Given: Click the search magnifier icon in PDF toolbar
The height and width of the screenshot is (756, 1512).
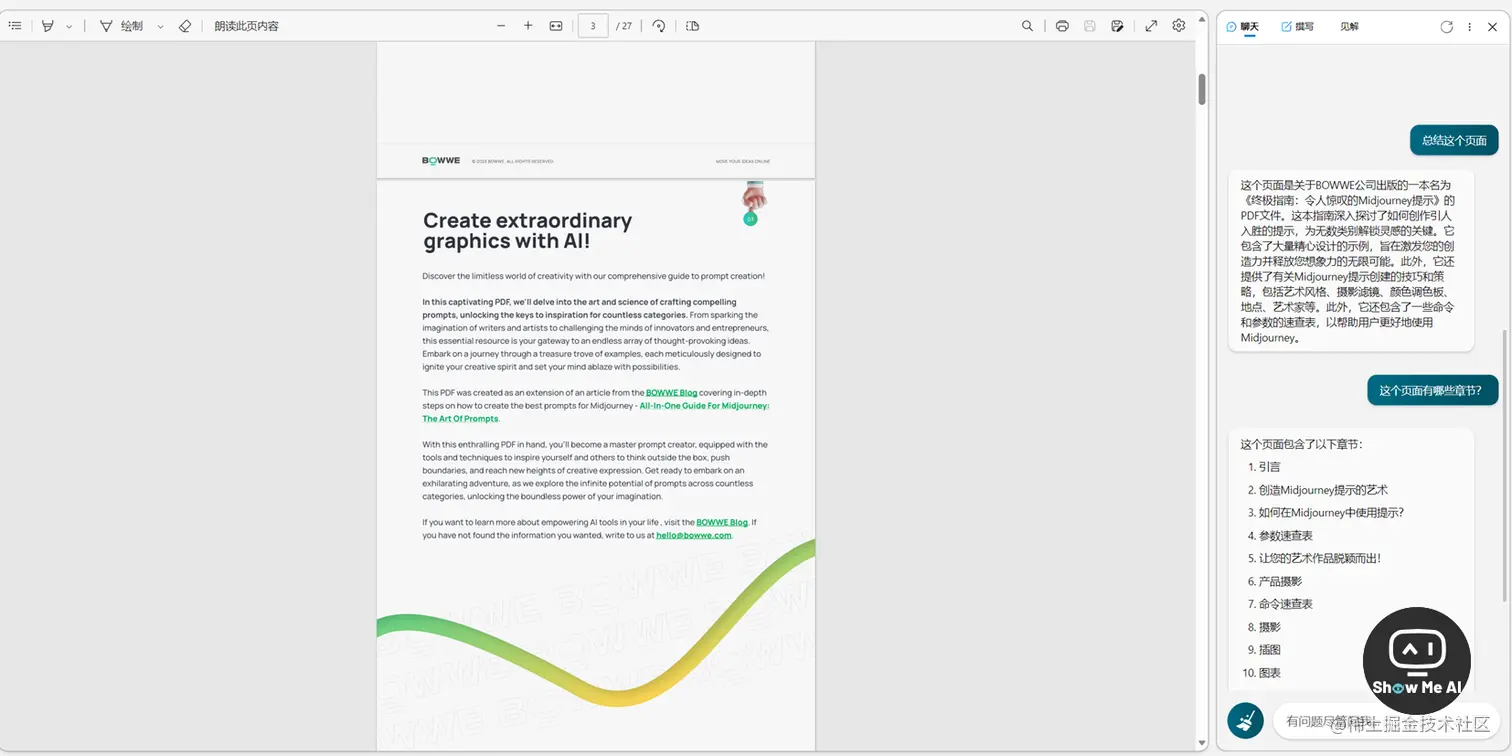Looking at the screenshot, I should pyautogui.click(x=1027, y=26).
